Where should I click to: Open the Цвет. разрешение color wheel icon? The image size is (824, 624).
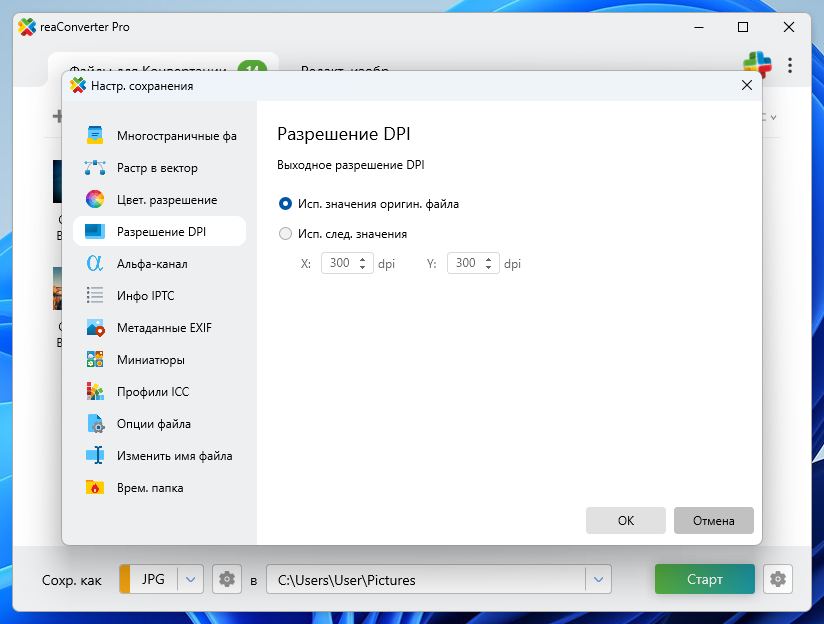95,200
